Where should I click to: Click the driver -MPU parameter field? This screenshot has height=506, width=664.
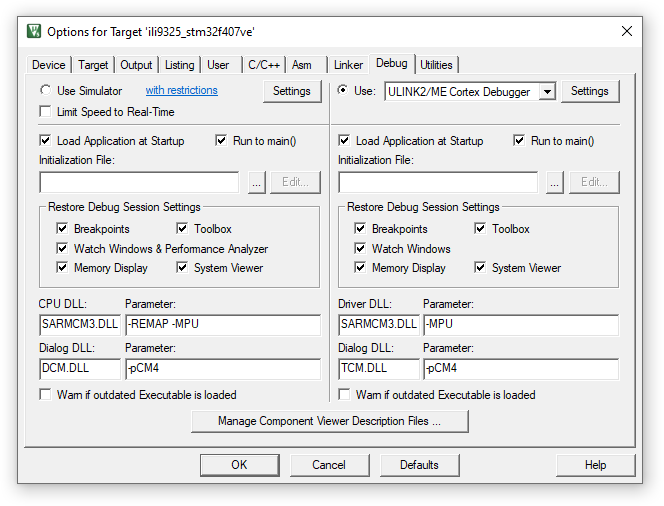click(x=521, y=324)
